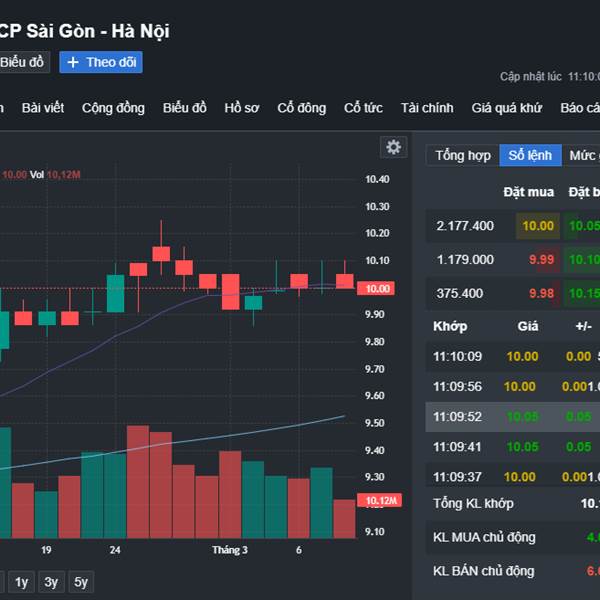Switch to the Bài viết tab
The width and height of the screenshot is (600, 600).
43,108
